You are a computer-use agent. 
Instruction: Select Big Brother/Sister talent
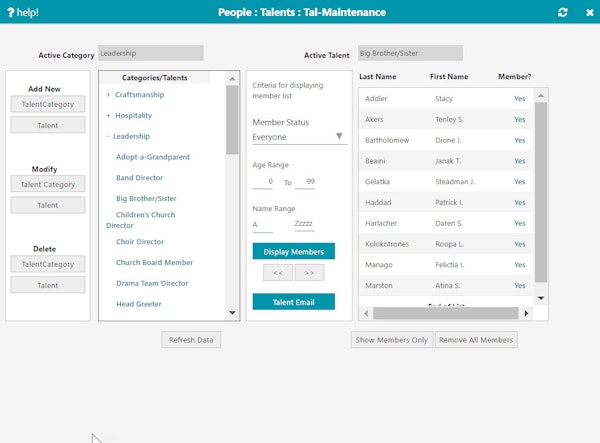[x=146, y=199]
